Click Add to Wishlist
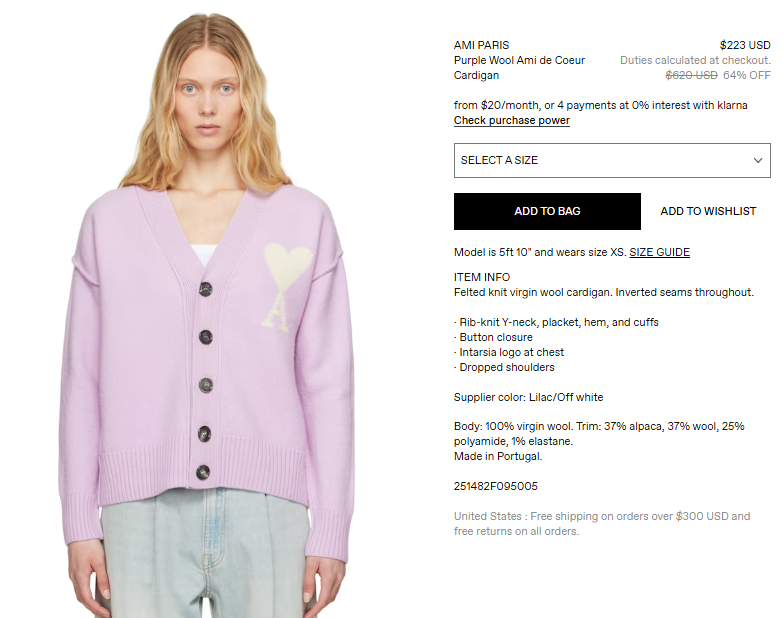The height and width of the screenshot is (618, 783). pyautogui.click(x=708, y=211)
